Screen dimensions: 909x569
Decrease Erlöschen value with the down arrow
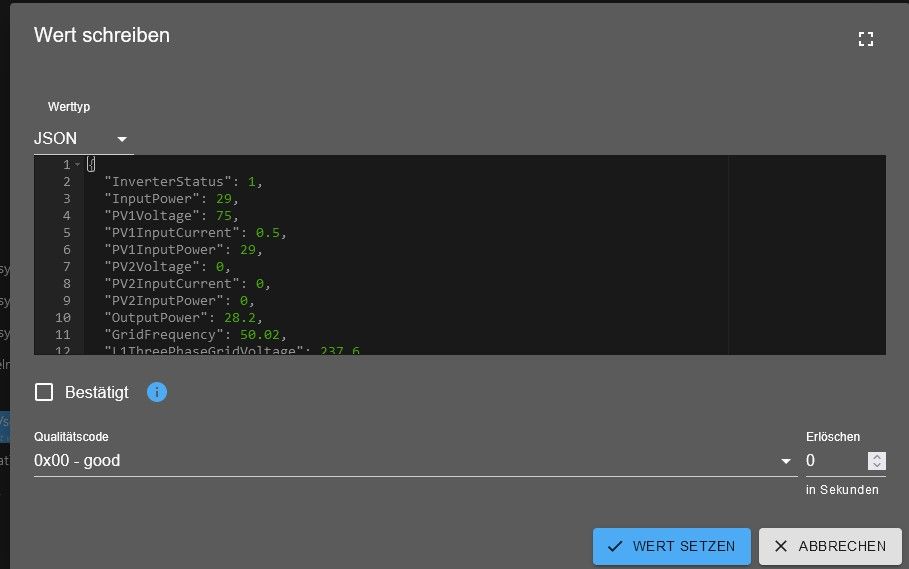[877, 466]
